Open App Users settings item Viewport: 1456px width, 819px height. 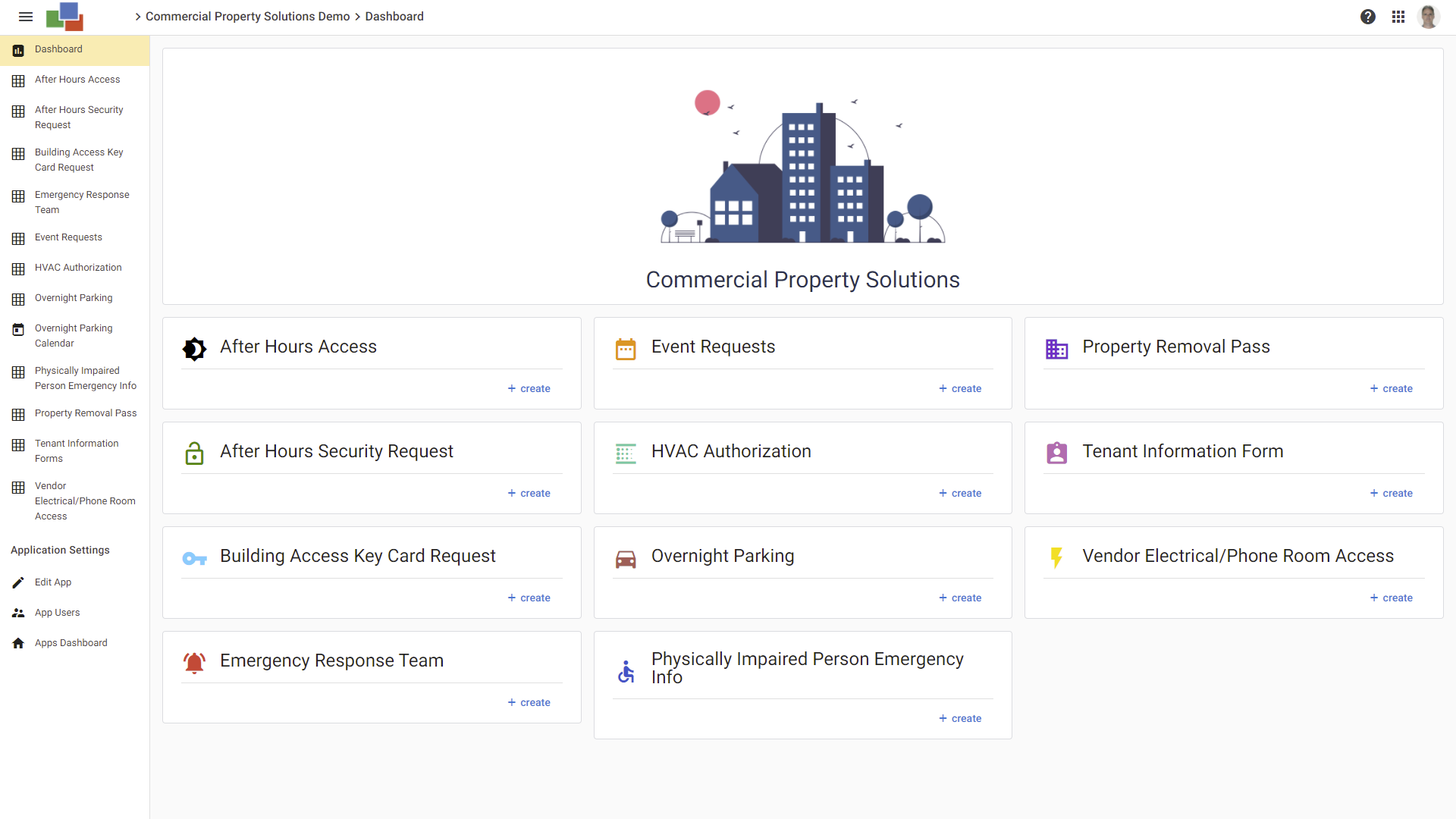(x=57, y=613)
